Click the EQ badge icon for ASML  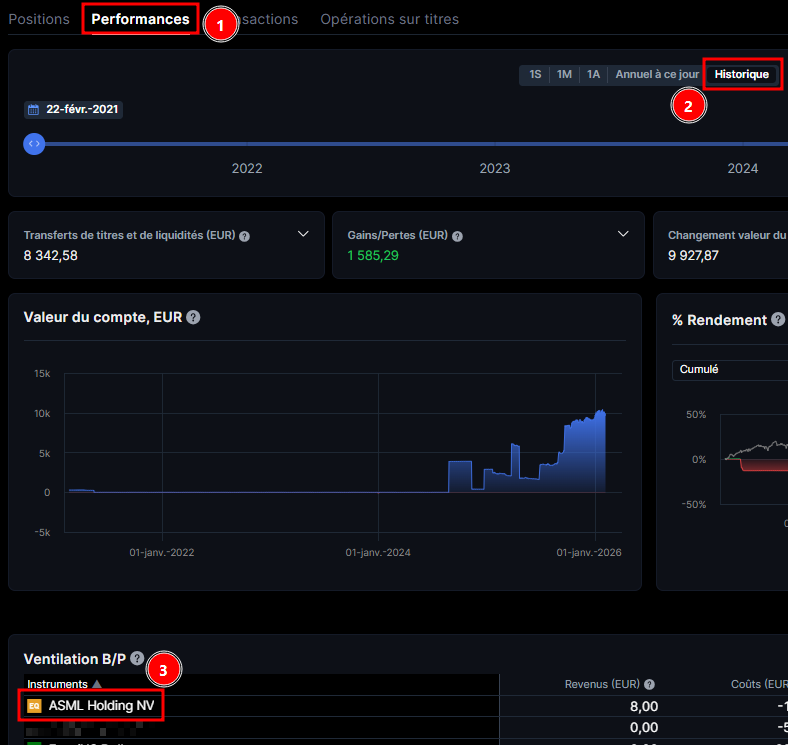coord(34,706)
